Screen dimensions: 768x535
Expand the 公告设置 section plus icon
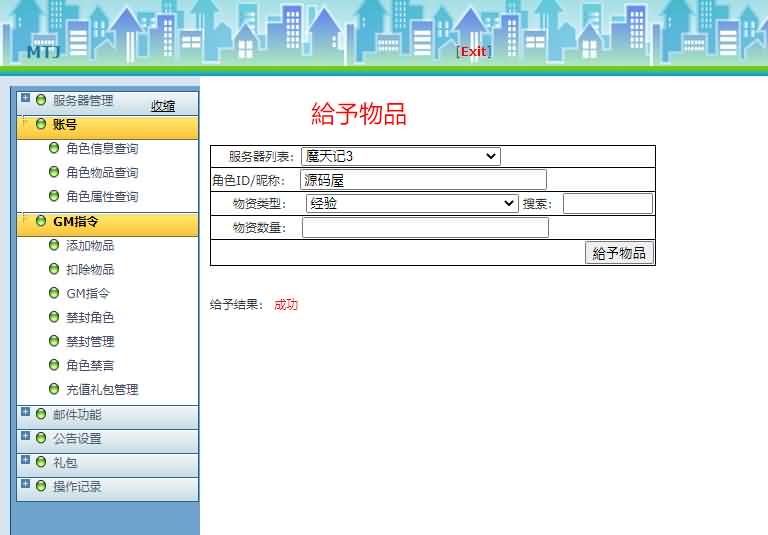pos(26,436)
